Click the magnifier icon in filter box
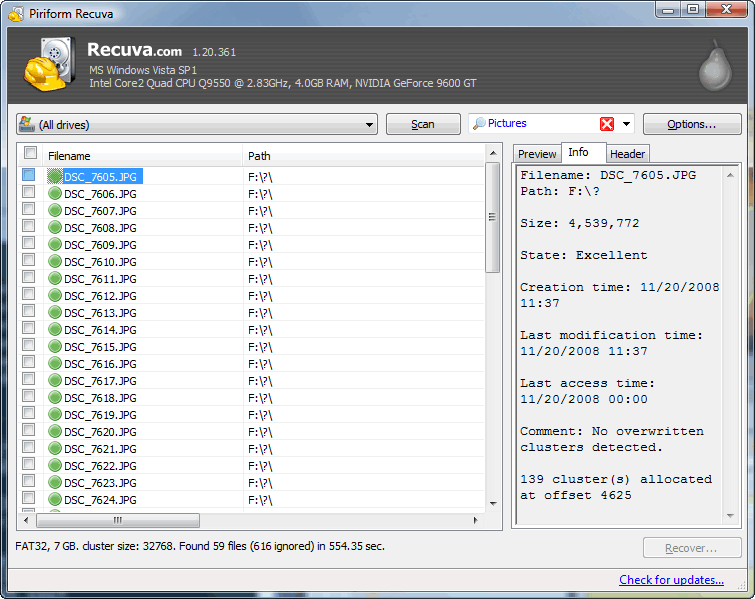The width and height of the screenshot is (755, 599). pyautogui.click(x=479, y=124)
